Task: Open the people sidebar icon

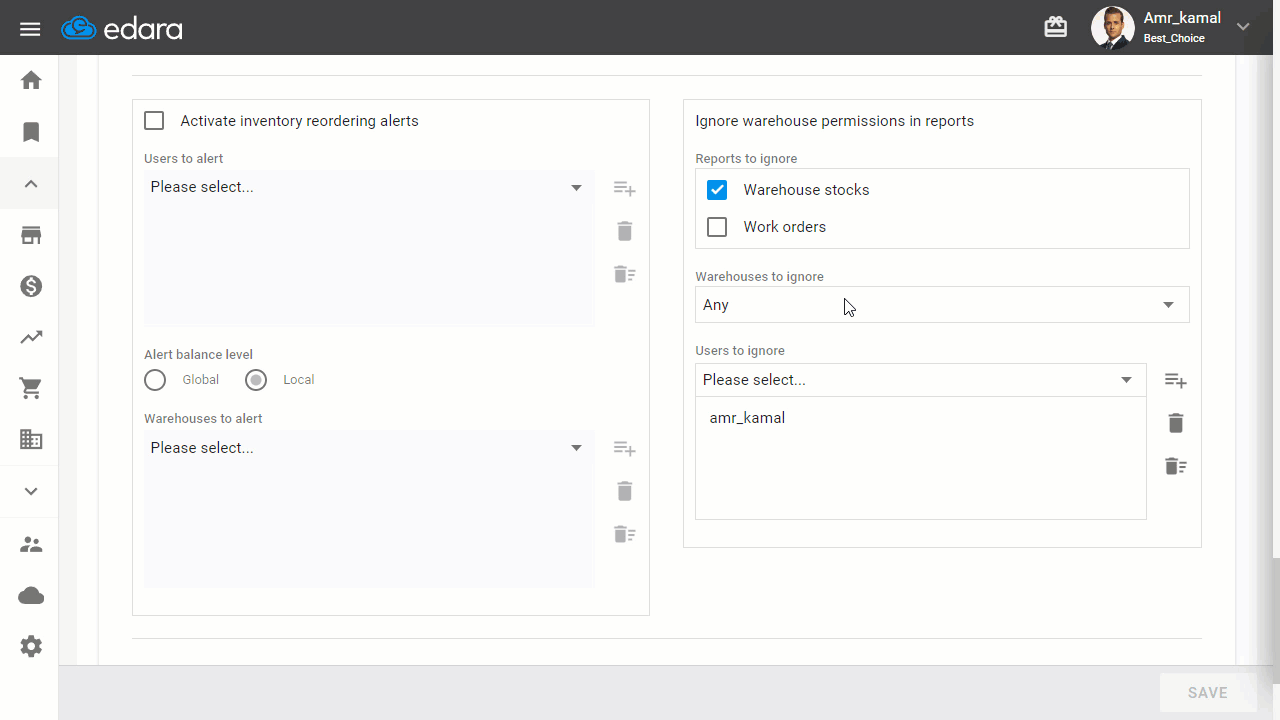Action: click(x=31, y=545)
